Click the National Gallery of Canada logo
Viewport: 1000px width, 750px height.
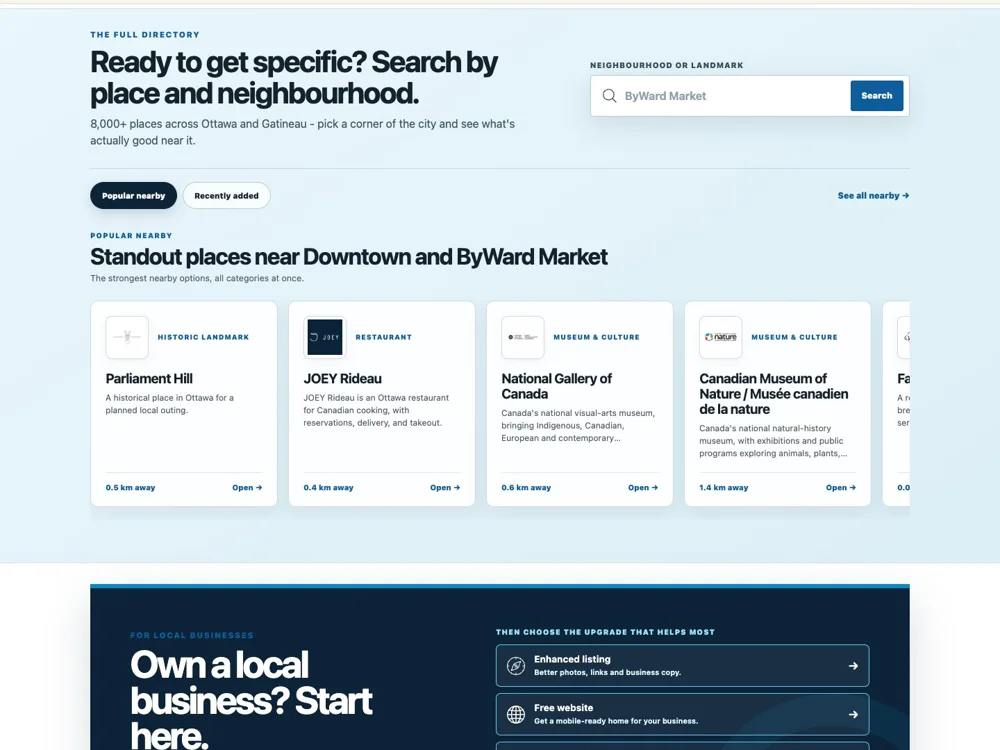[523, 337]
